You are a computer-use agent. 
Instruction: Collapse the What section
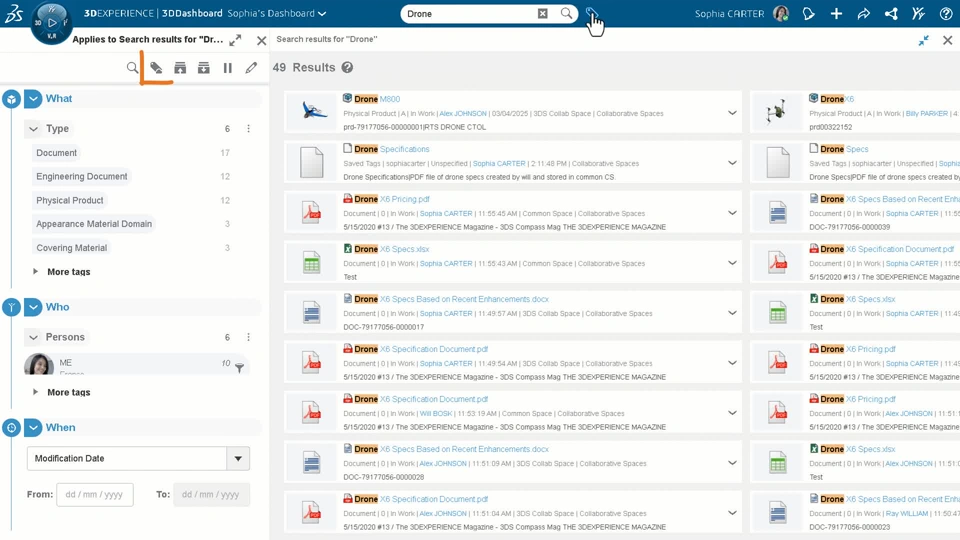(33, 99)
